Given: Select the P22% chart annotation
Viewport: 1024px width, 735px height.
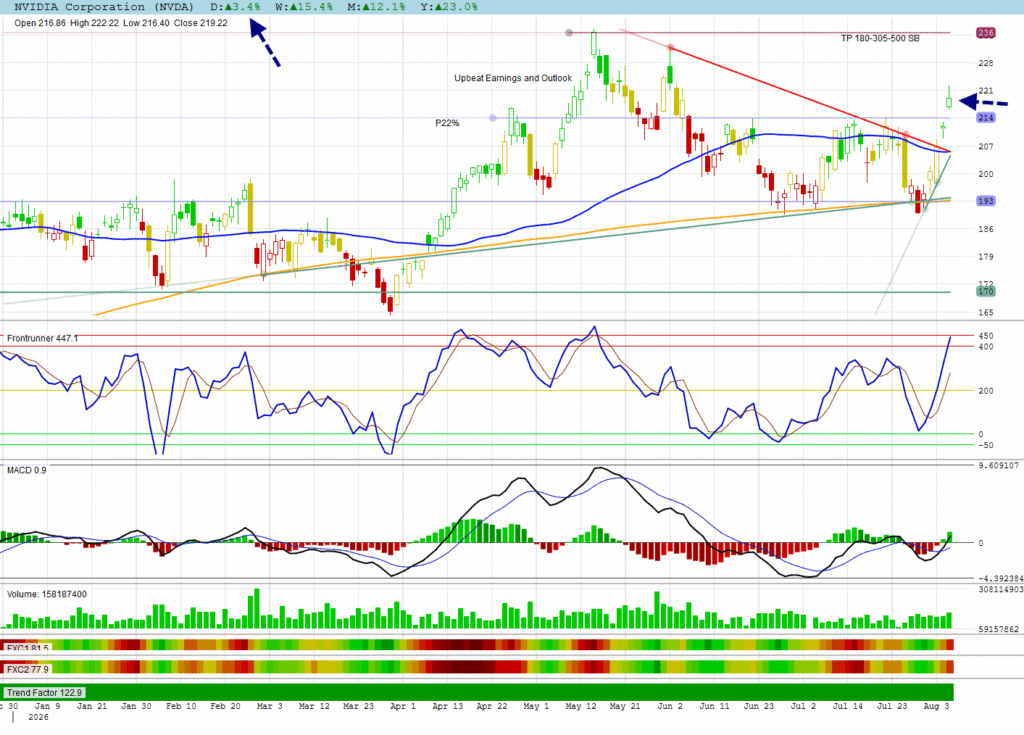Looking at the screenshot, I should pos(447,123).
